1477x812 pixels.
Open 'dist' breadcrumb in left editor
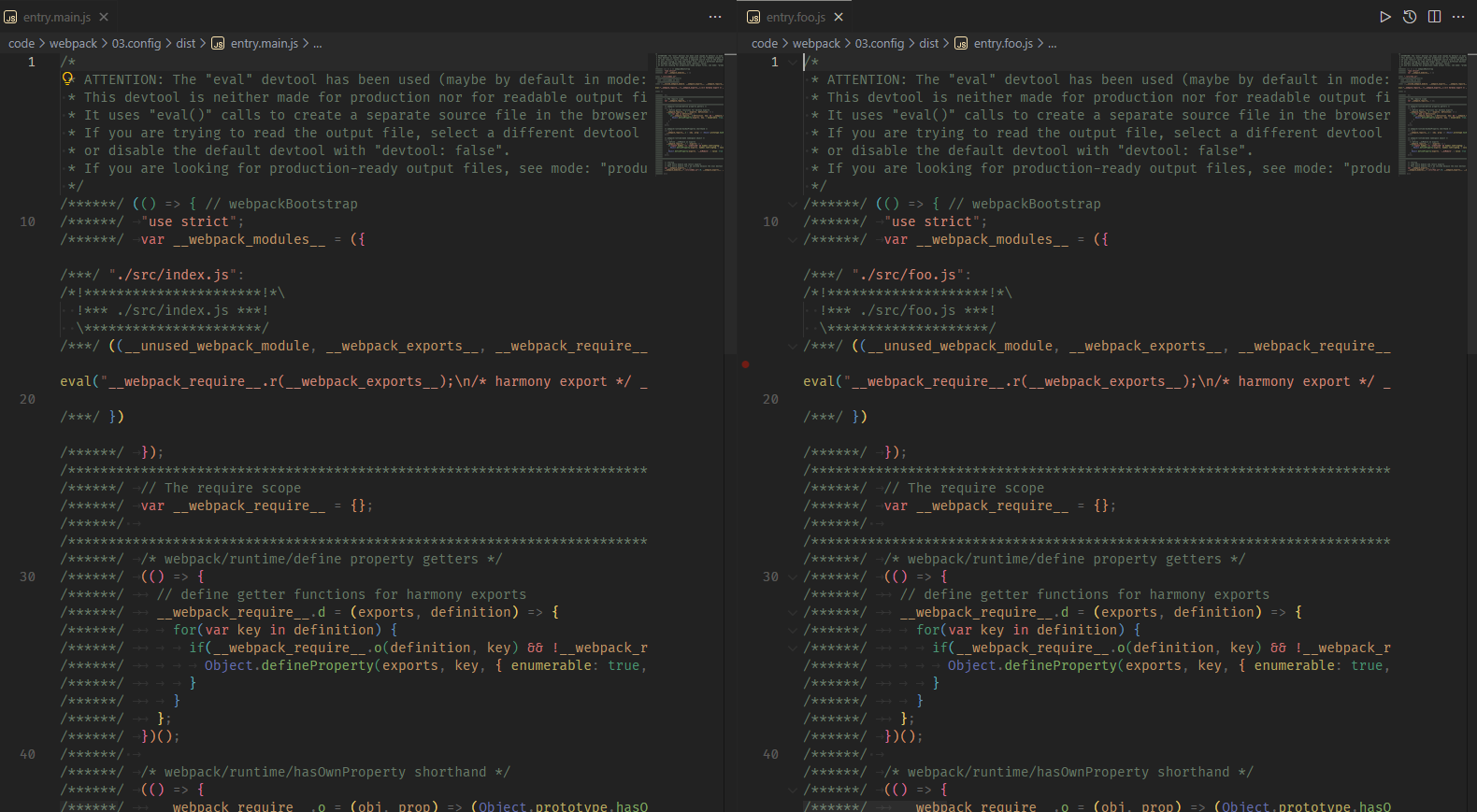[186, 44]
